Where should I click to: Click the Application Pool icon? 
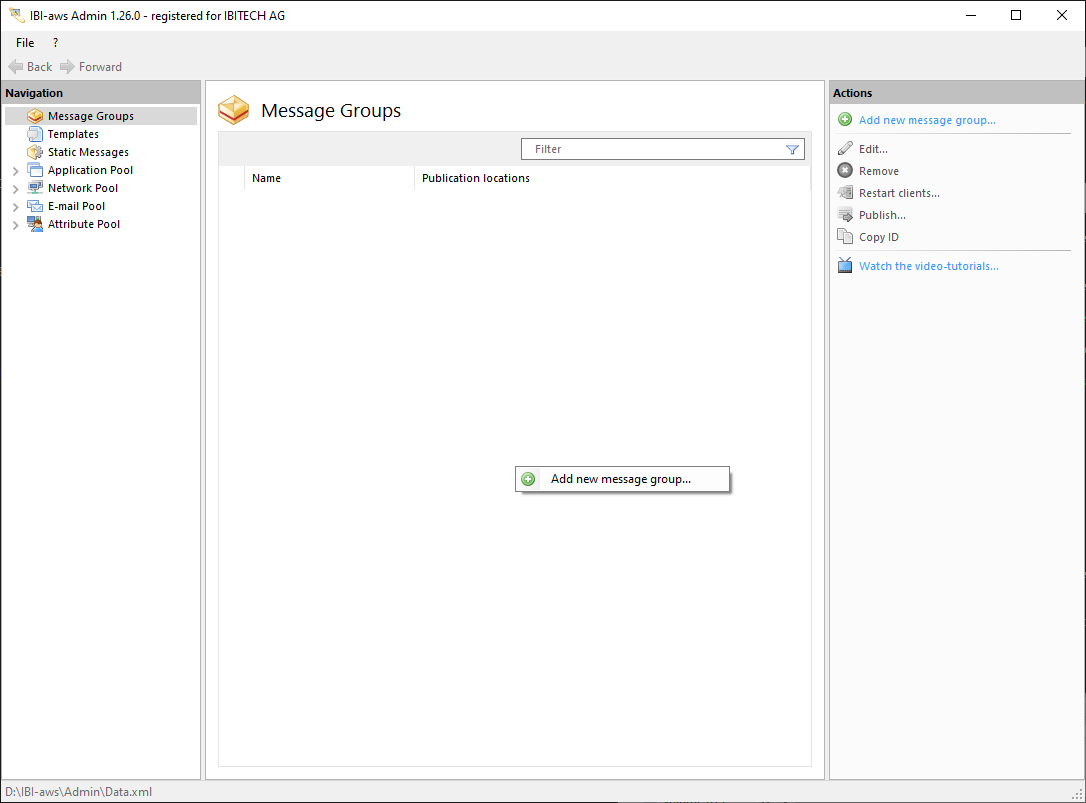click(x=35, y=170)
